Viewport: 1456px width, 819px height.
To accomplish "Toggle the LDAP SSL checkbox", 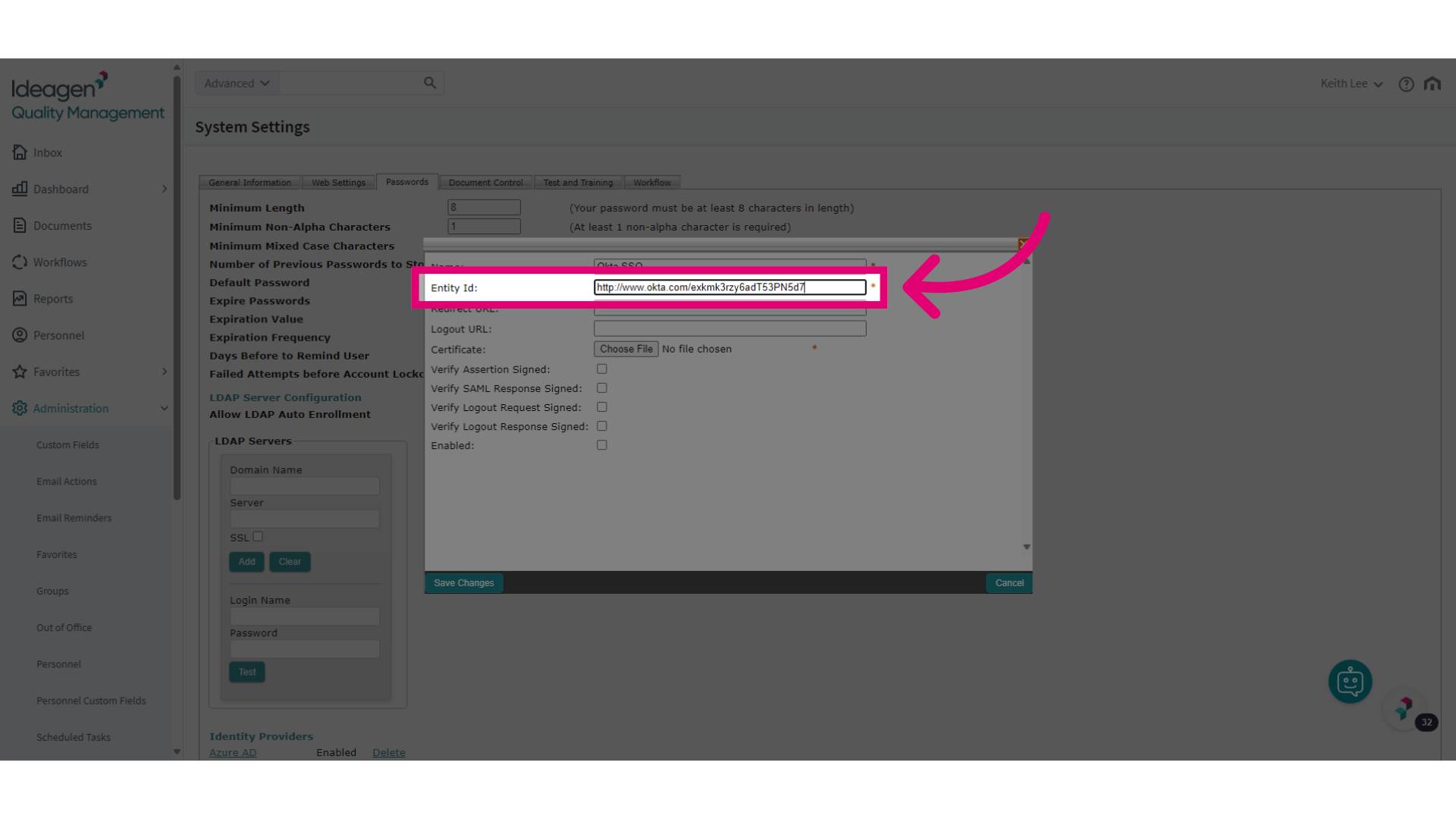I will [258, 536].
